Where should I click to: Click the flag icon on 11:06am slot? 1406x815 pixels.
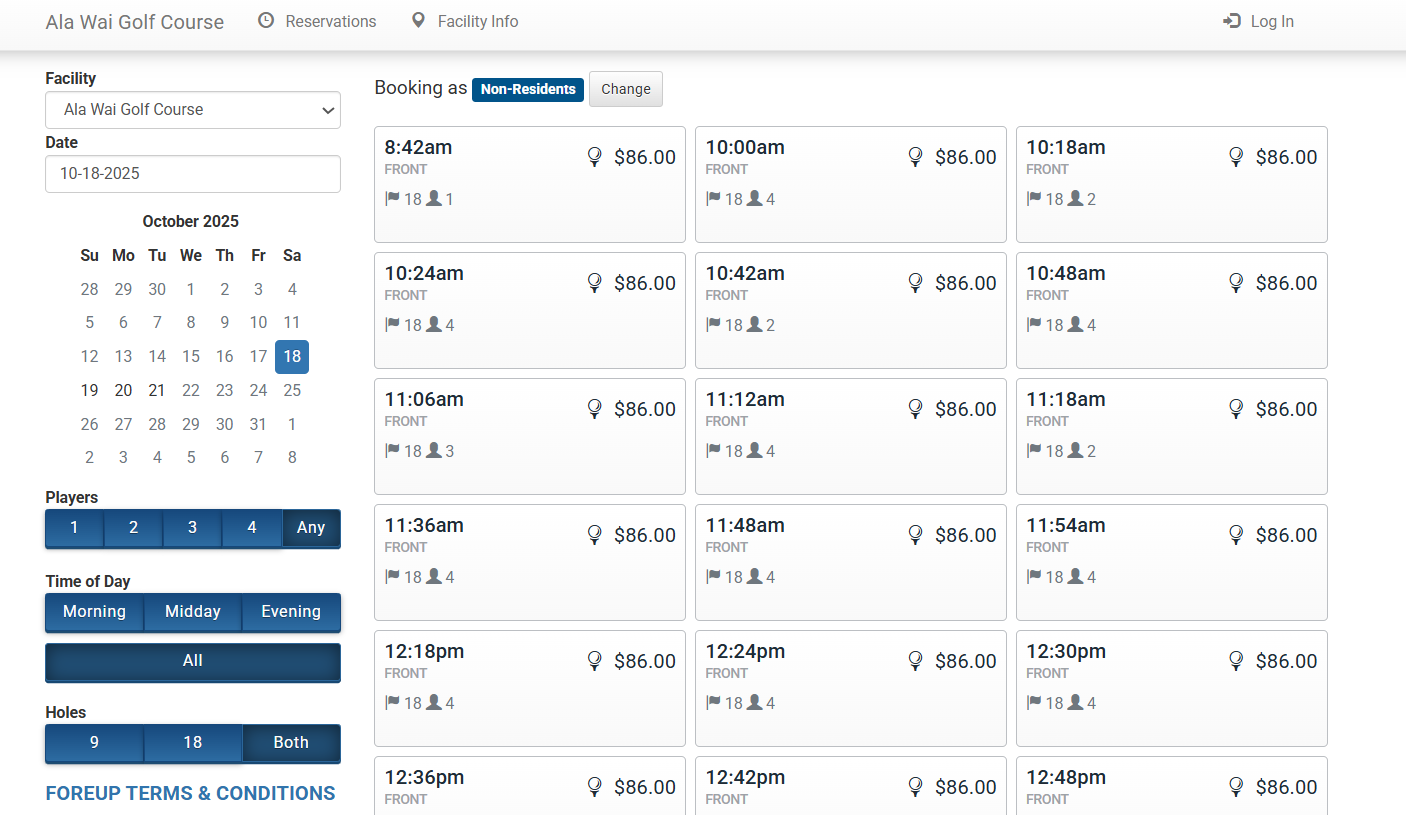pos(392,450)
